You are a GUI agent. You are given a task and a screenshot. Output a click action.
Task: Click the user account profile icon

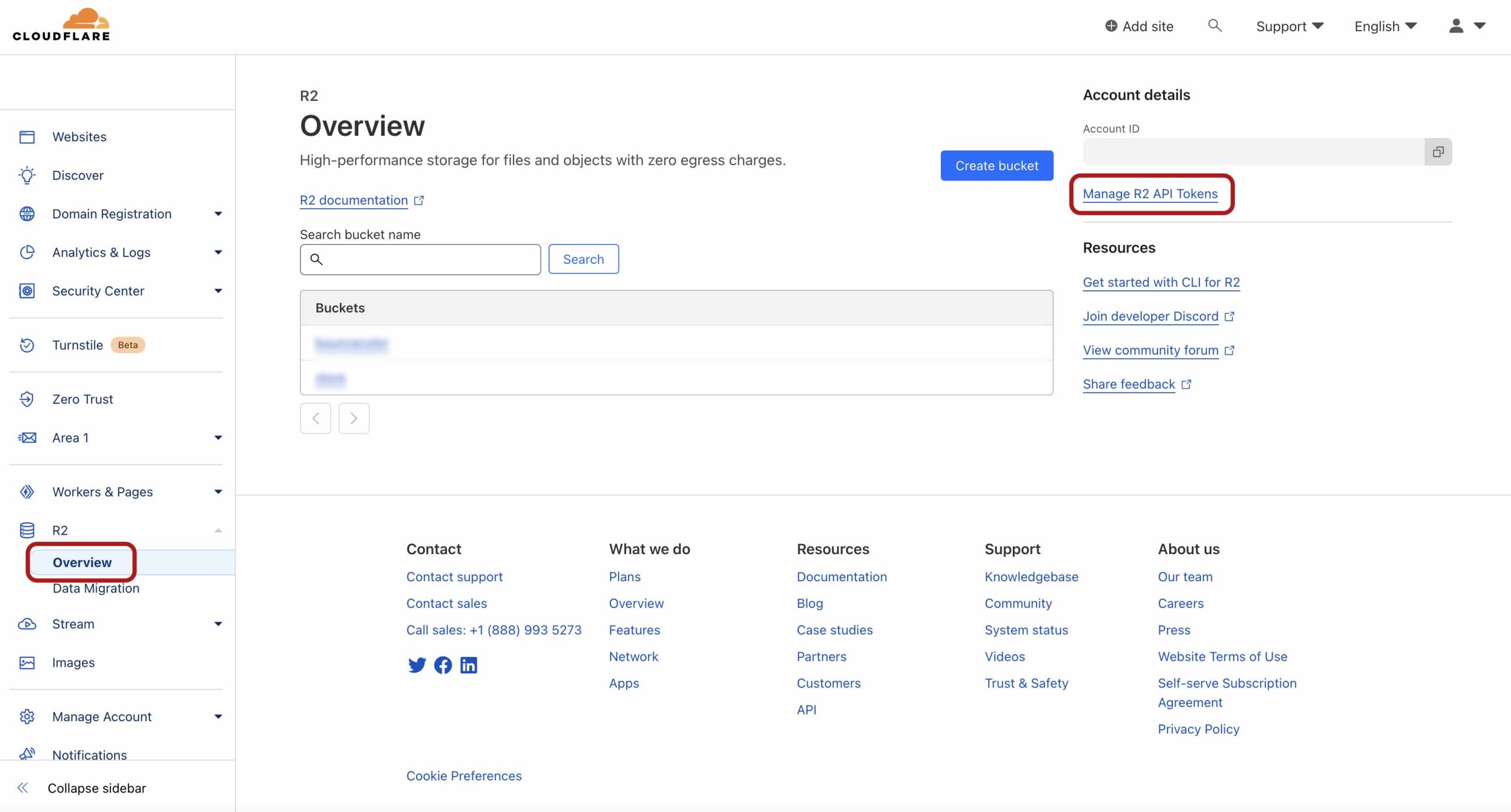click(x=1456, y=26)
